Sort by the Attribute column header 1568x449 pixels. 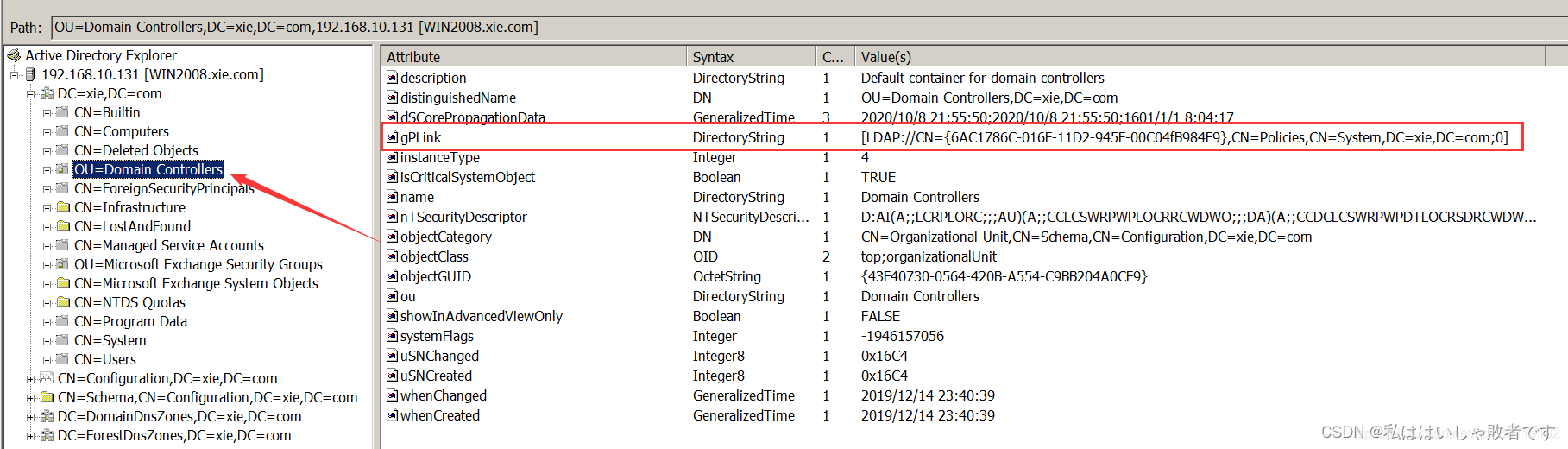(x=534, y=57)
